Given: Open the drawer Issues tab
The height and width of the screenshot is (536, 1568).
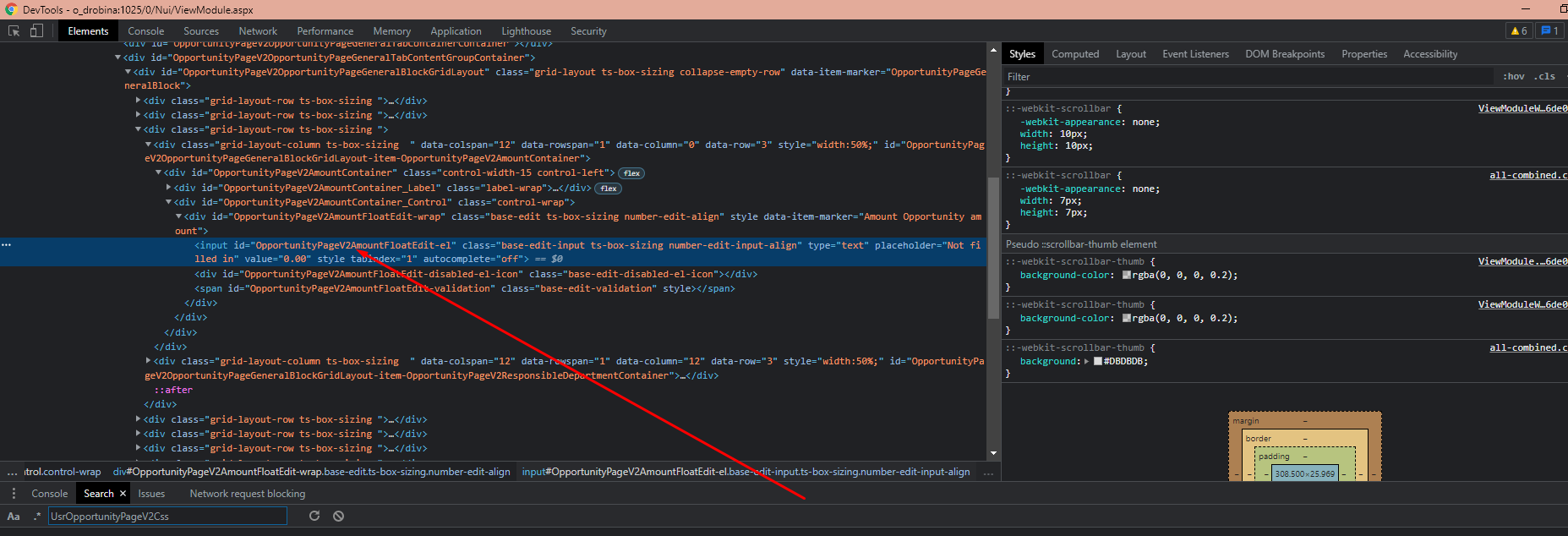Looking at the screenshot, I should [151, 494].
